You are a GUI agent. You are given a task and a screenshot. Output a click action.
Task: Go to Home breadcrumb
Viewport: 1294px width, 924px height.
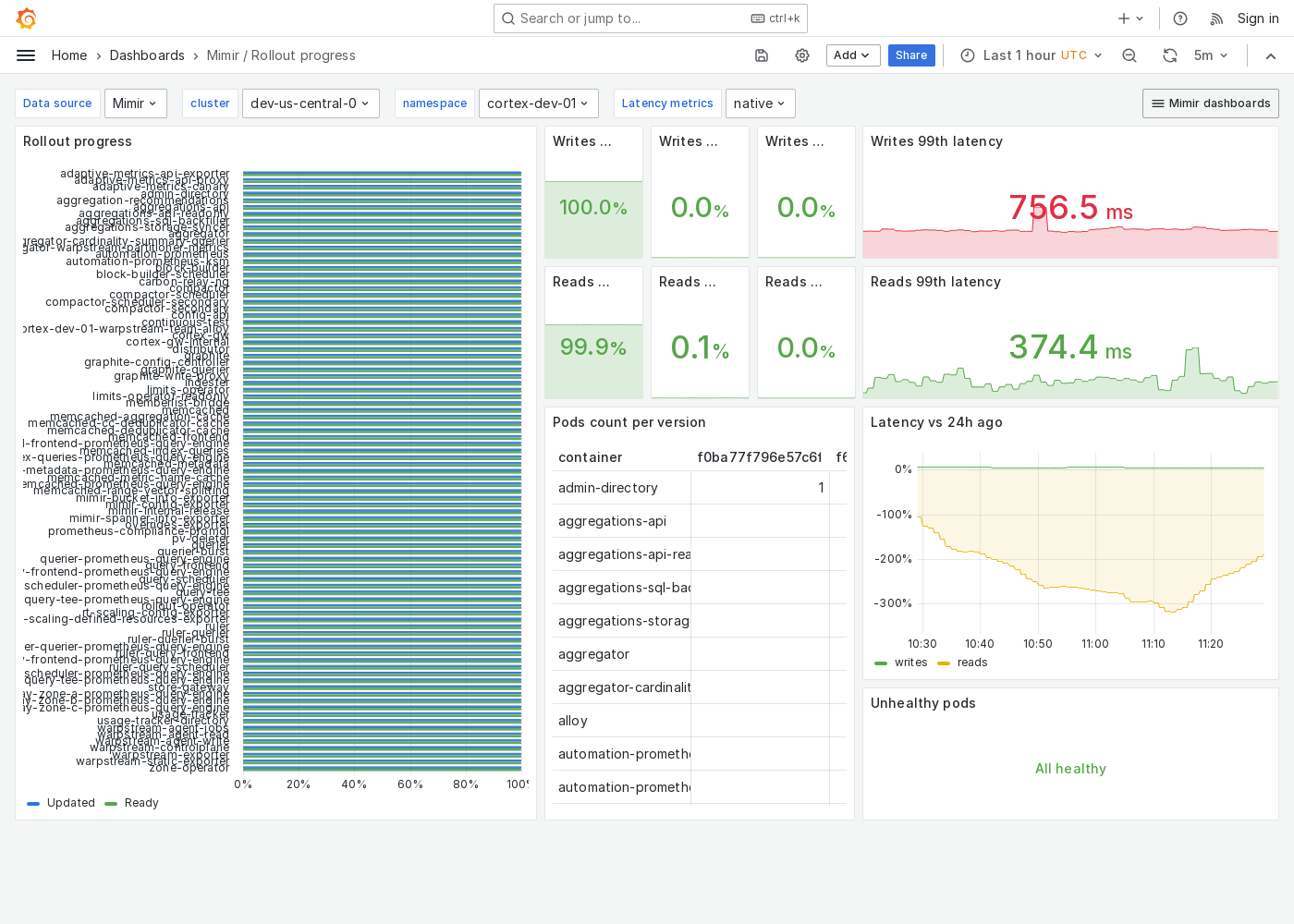tap(69, 55)
